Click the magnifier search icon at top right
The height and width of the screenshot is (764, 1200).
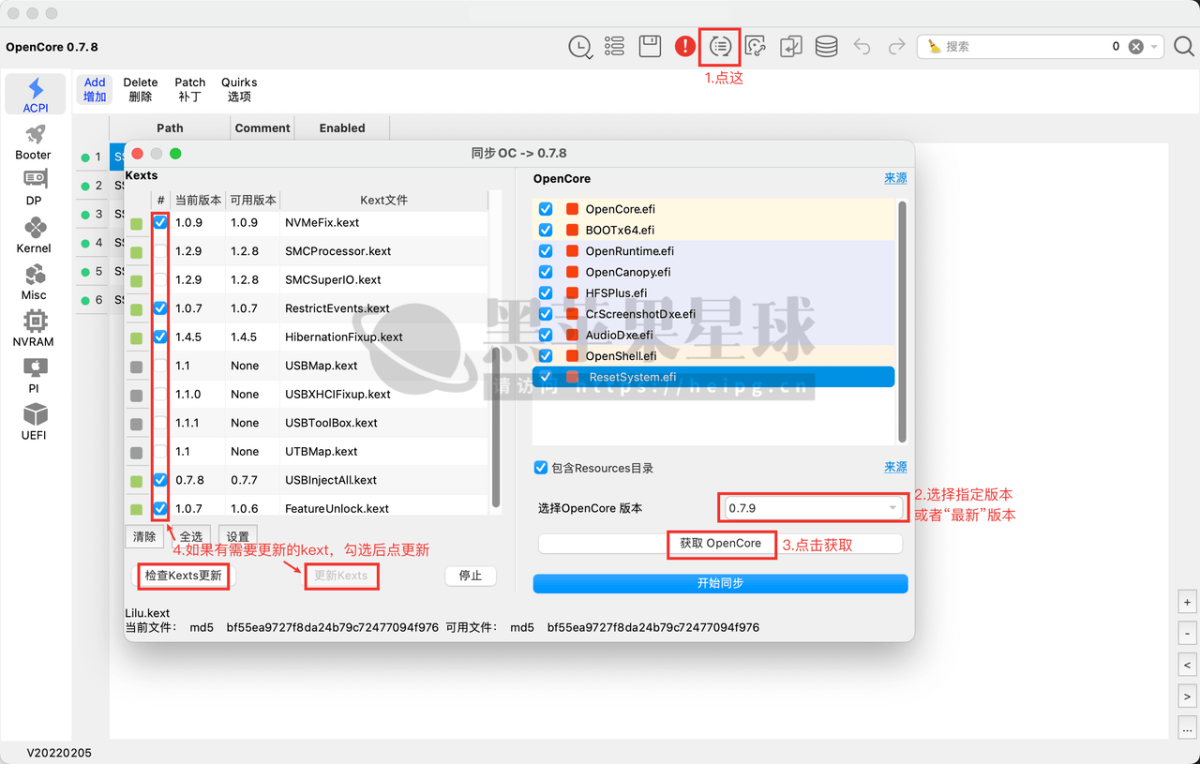click(x=1184, y=46)
